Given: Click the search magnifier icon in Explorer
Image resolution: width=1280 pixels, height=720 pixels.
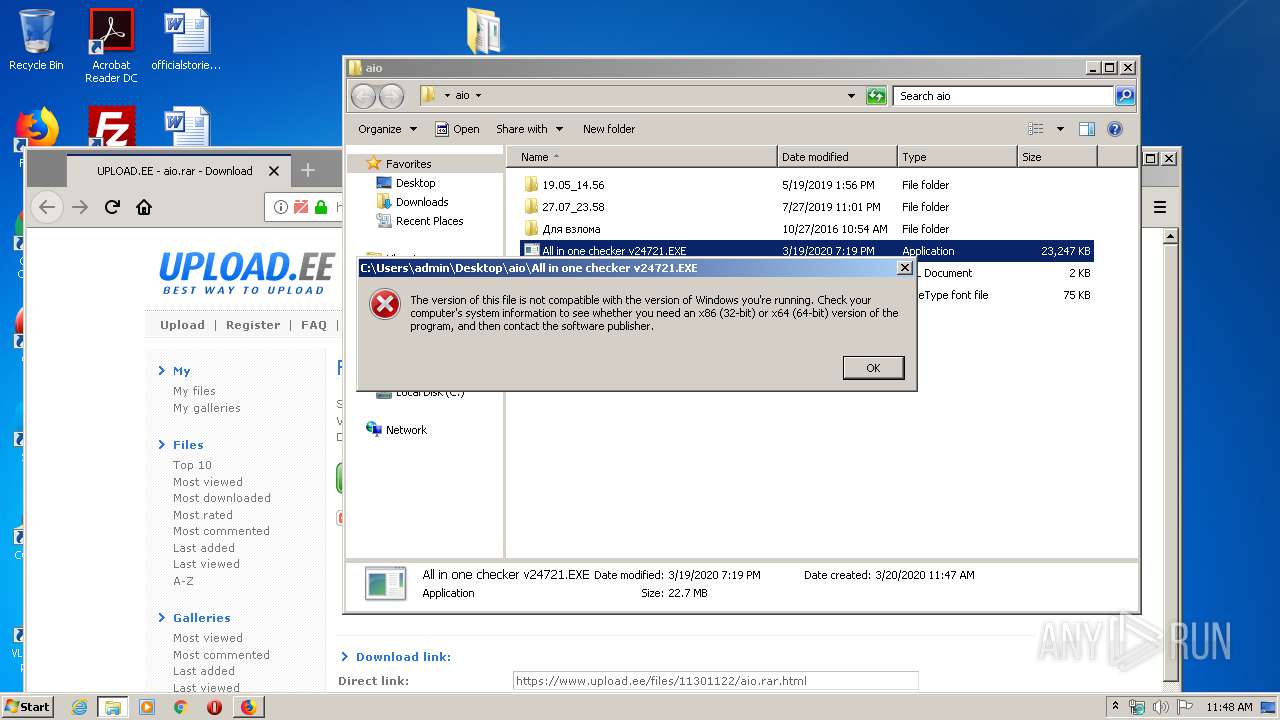Looking at the screenshot, I should point(1125,96).
